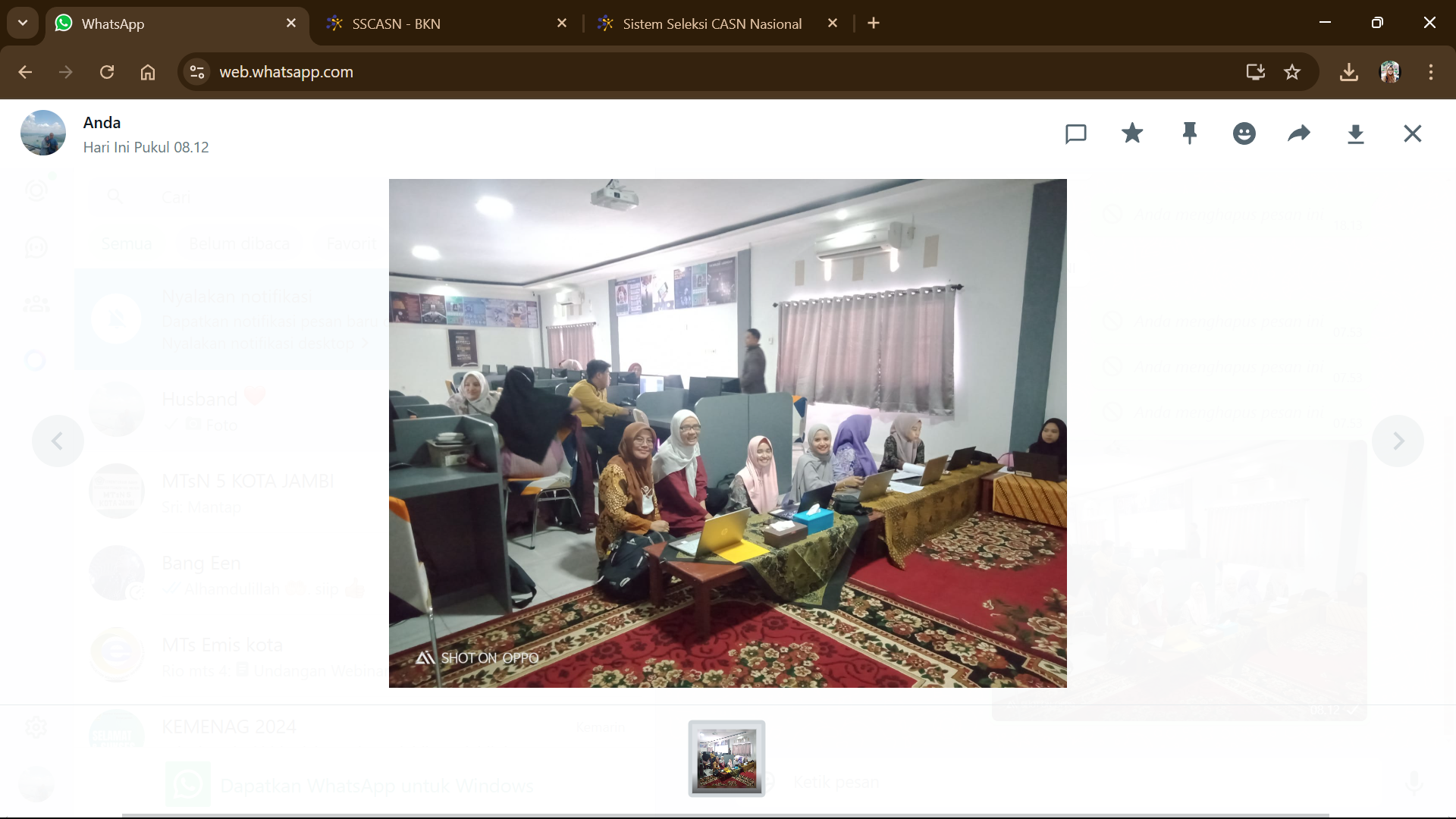Download the photo from viewer
The image size is (1456, 819).
pyautogui.click(x=1355, y=134)
